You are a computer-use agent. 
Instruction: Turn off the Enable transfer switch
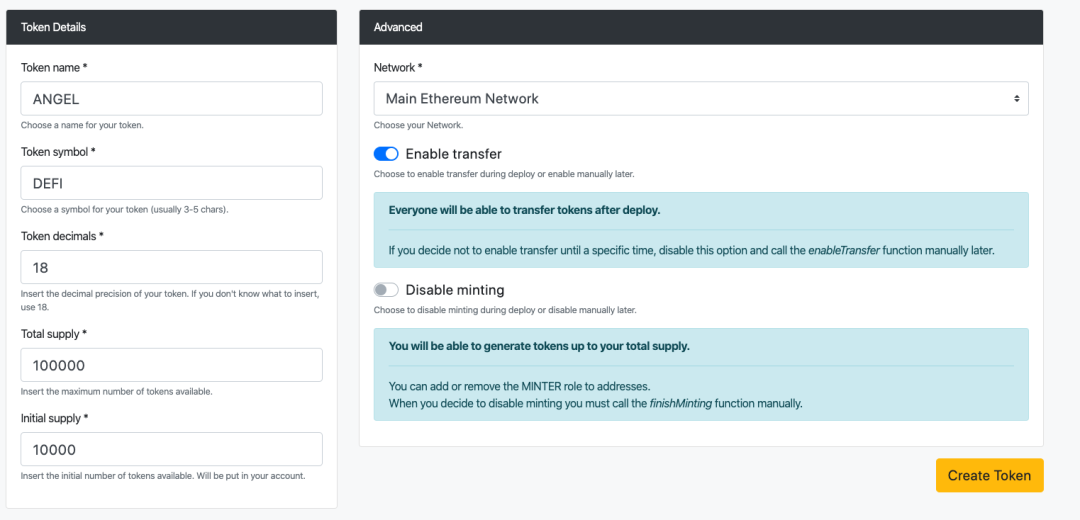pyautogui.click(x=386, y=154)
